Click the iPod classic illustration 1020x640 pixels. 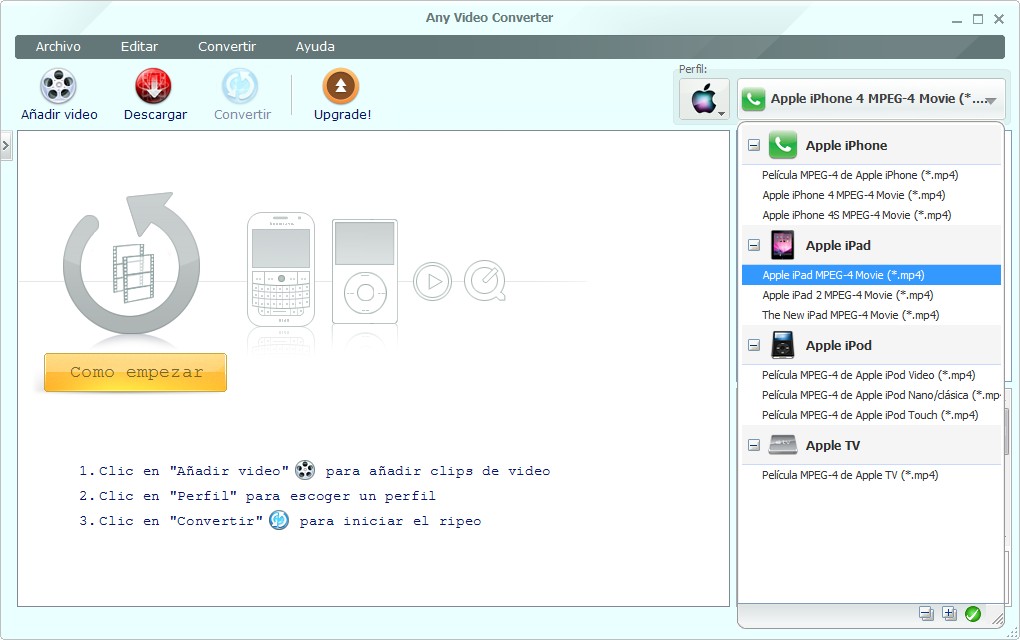pos(365,271)
